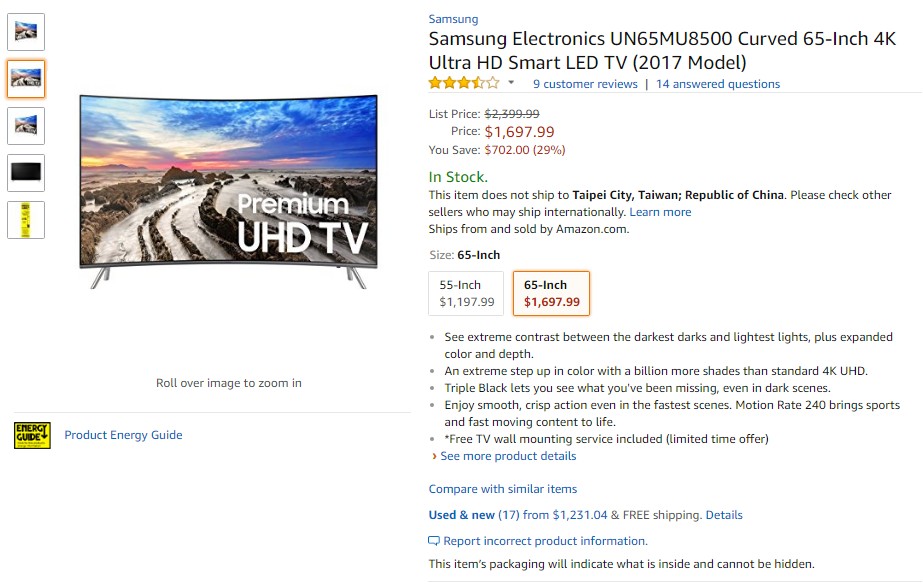Select the third TV thumbnail image
923x588 pixels.
tap(26, 125)
